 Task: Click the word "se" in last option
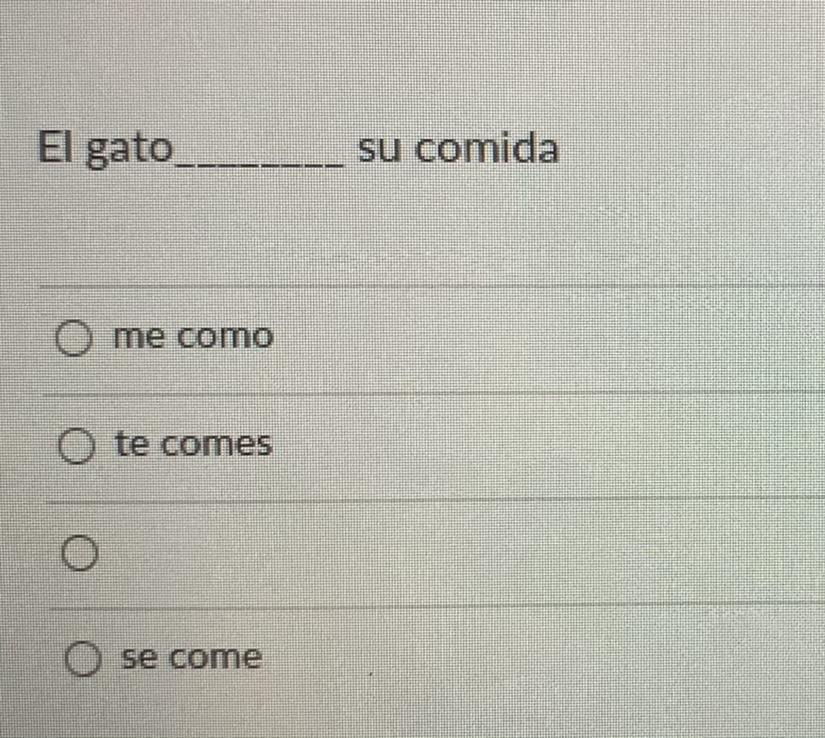[x=141, y=658]
